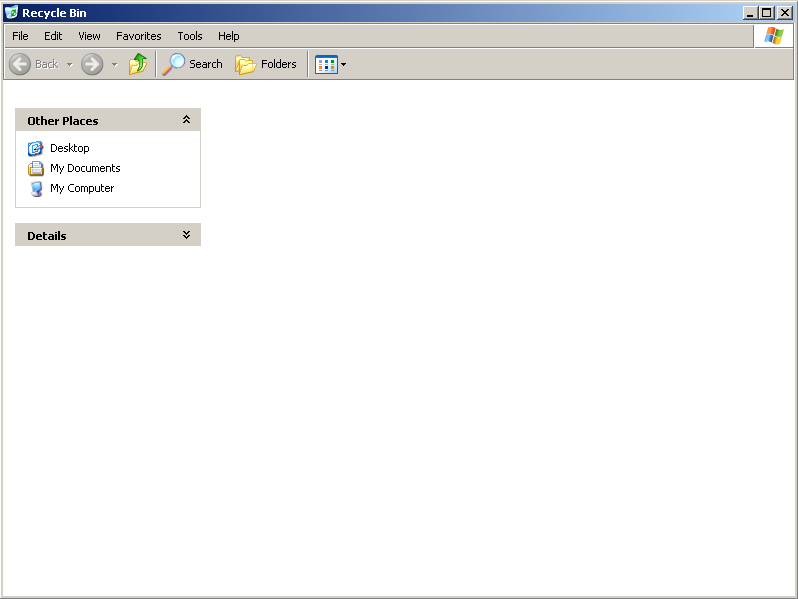The image size is (798, 599).
Task: Close the Recycle Bin window
Action: pos(785,13)
